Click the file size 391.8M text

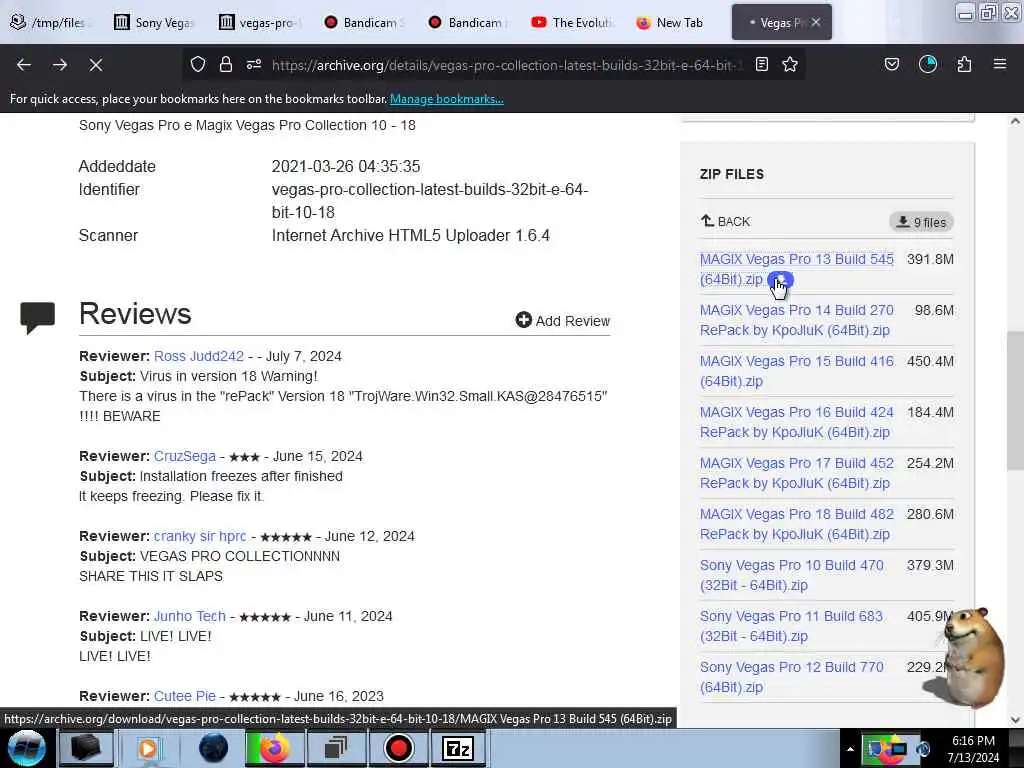930,259
